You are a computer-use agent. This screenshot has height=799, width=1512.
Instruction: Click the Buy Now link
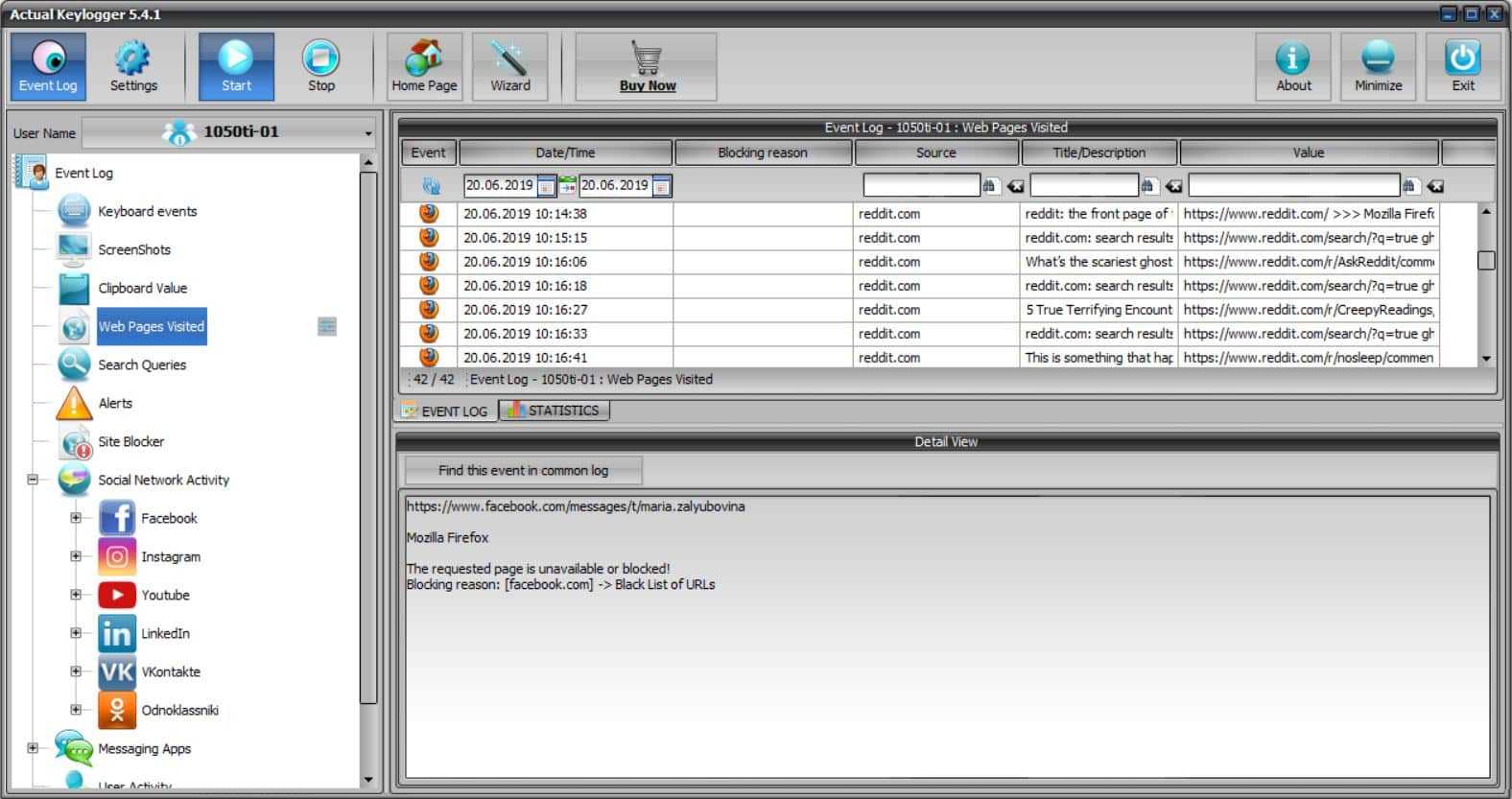pyautogui.click(x=648, y=85)
